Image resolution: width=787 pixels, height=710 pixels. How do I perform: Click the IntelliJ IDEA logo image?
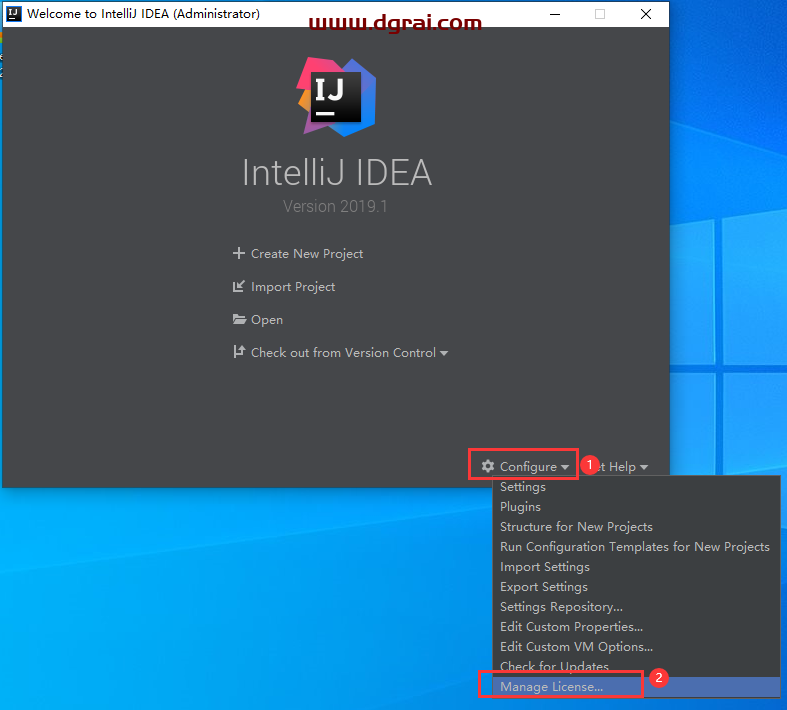point(336,97)
